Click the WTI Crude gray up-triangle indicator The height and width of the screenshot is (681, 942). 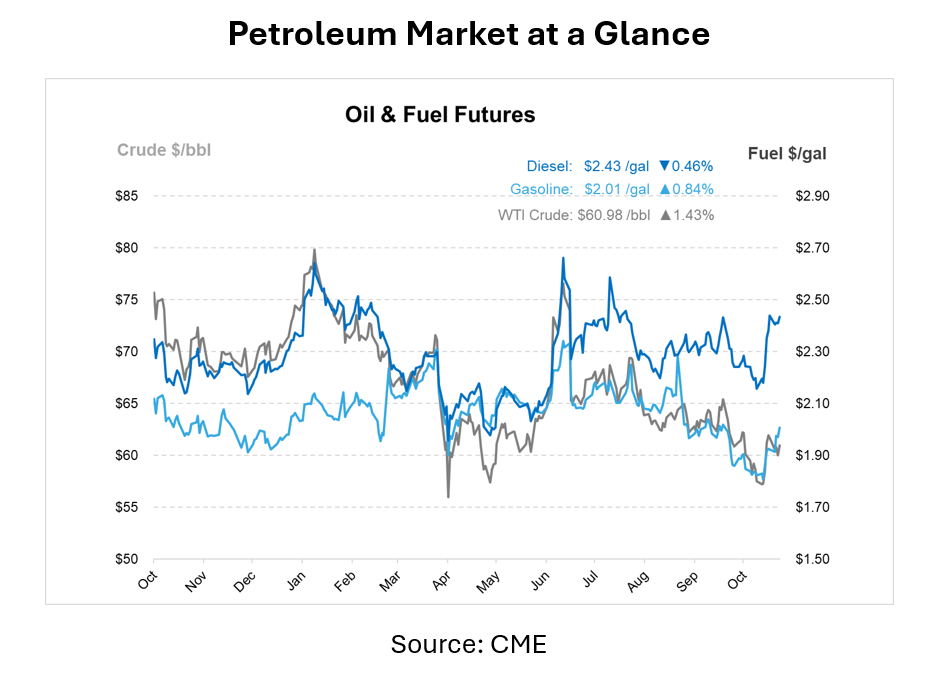664,215
